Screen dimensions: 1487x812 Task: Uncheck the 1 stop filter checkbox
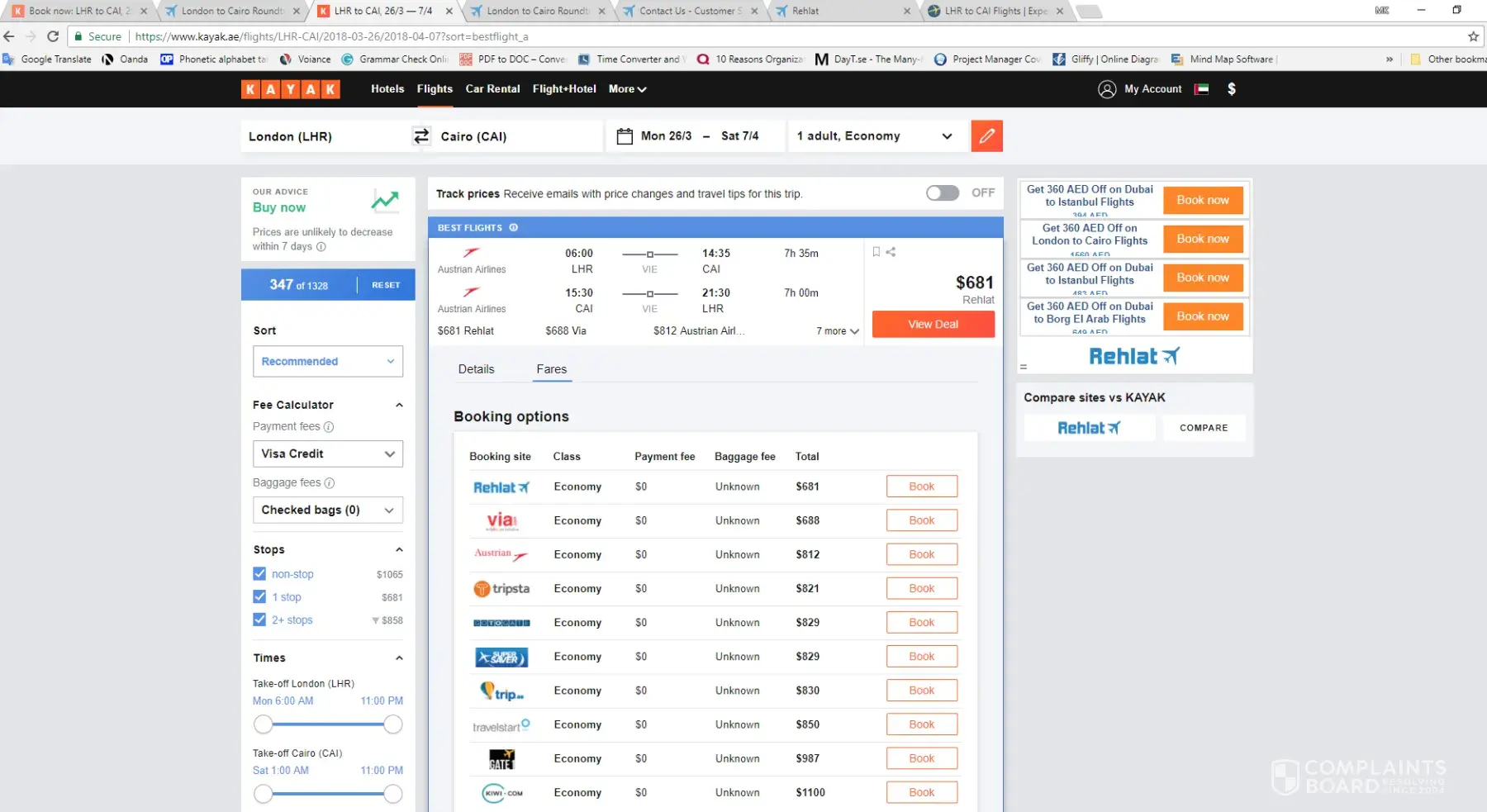tap(259, 597)
